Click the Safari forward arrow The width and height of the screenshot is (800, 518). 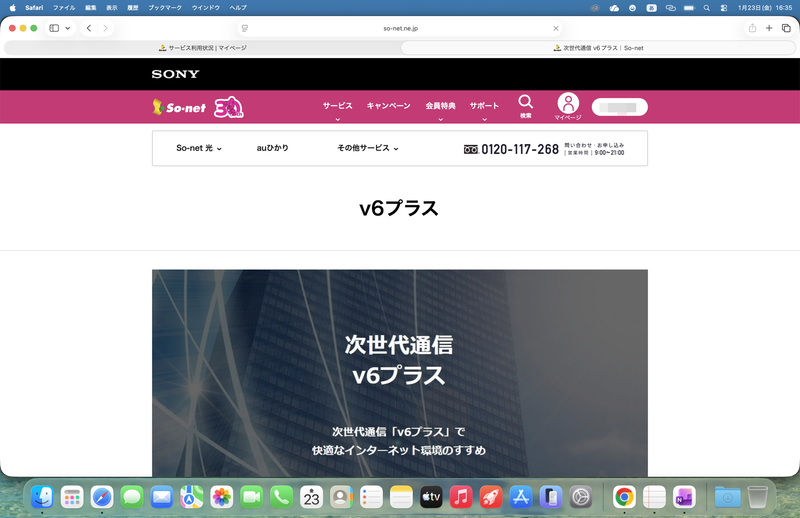tap(105, 28)
